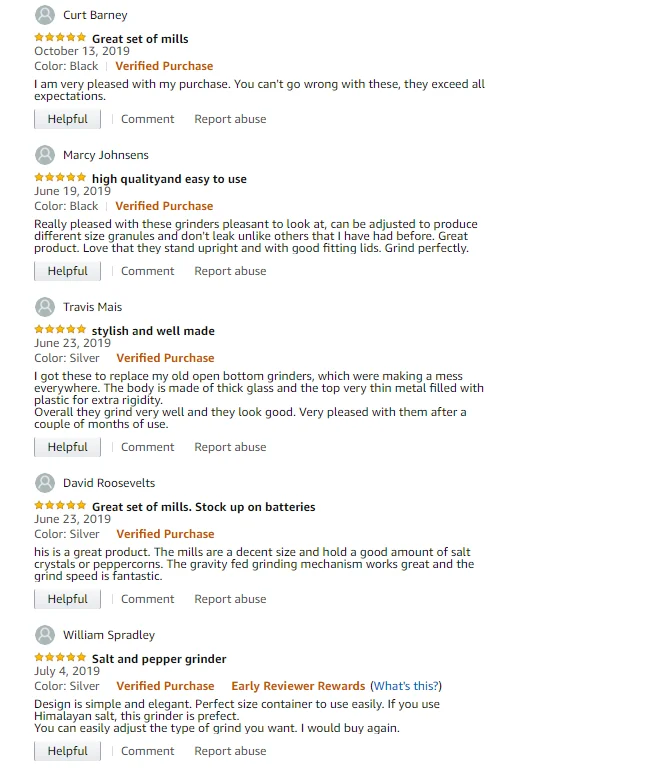Open 'high qualityand easy to use' review title
The width and height of the screenshot is (665, 773).
point(169,179)
